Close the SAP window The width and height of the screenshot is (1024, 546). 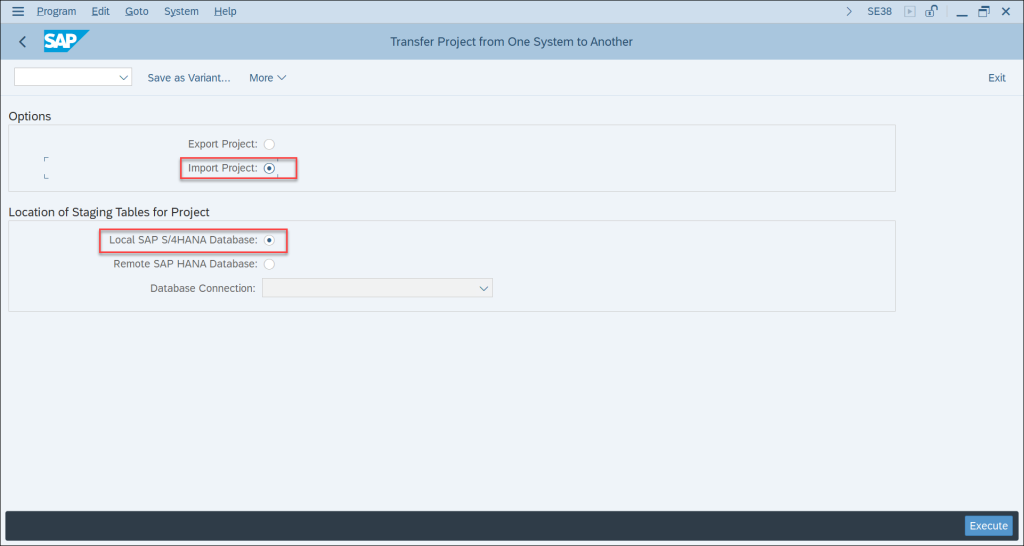pos(1006,11)
